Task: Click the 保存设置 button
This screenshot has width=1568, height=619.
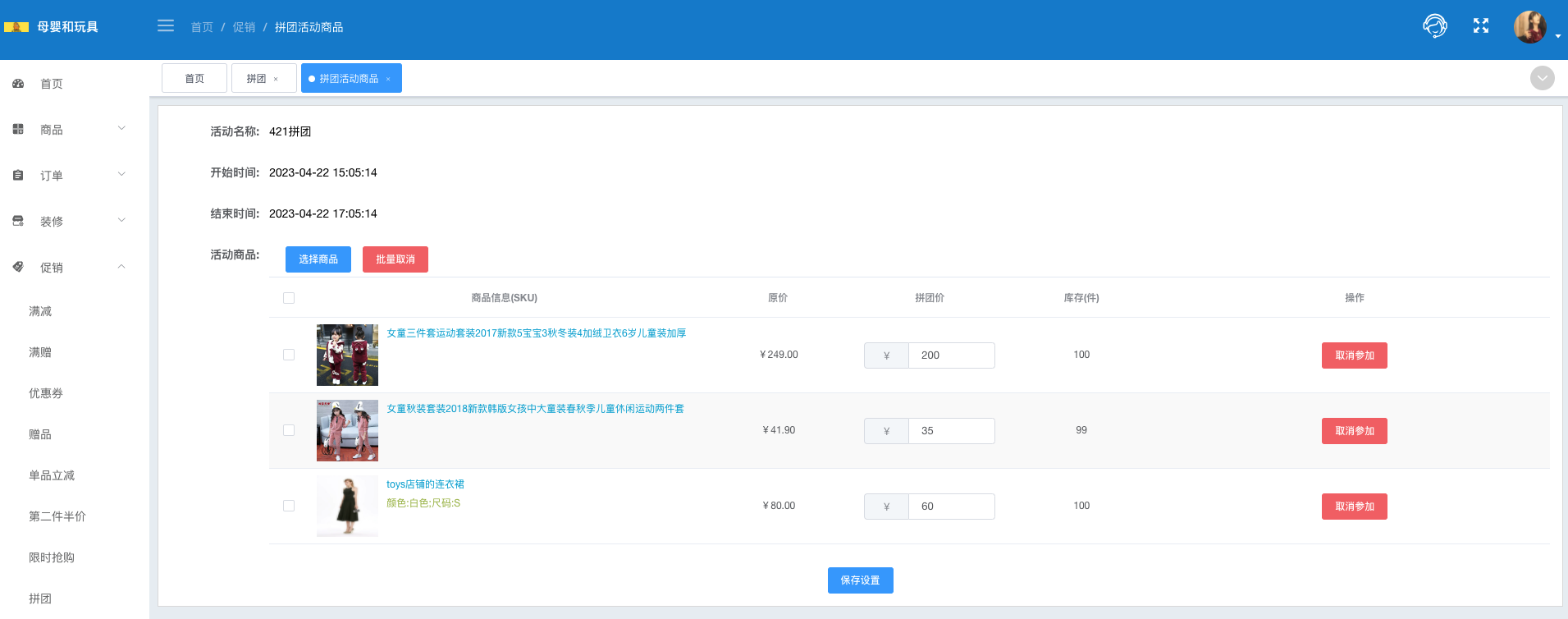Action: click(x=860, y=580)
